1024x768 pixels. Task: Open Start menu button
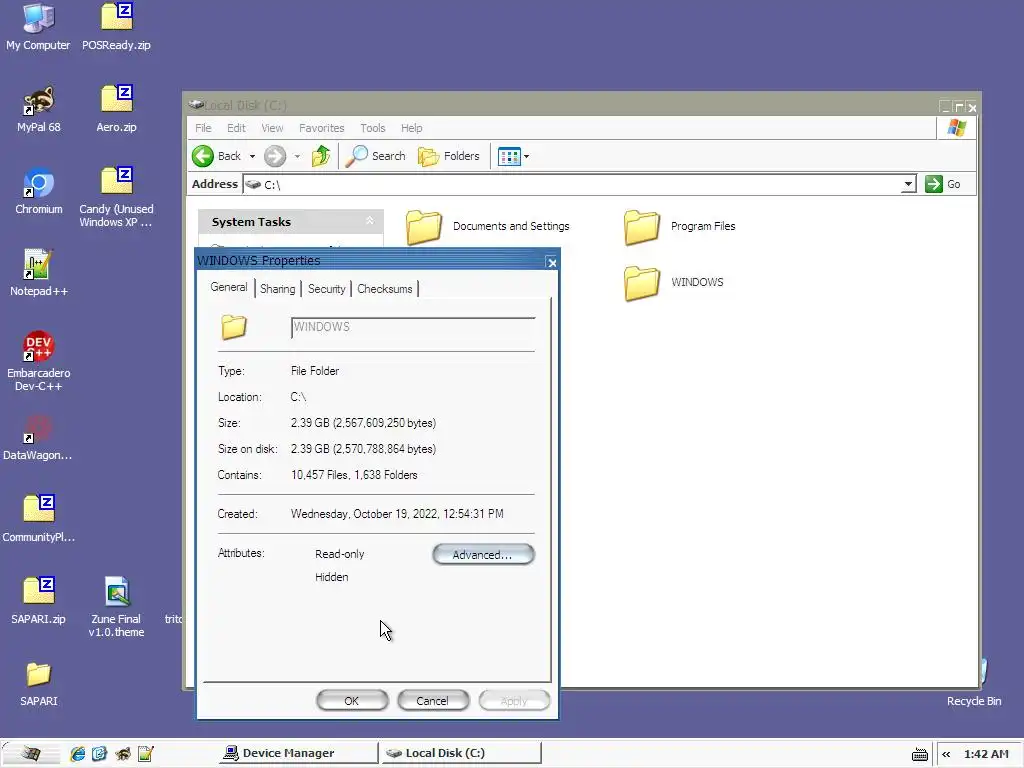[31, 754]
